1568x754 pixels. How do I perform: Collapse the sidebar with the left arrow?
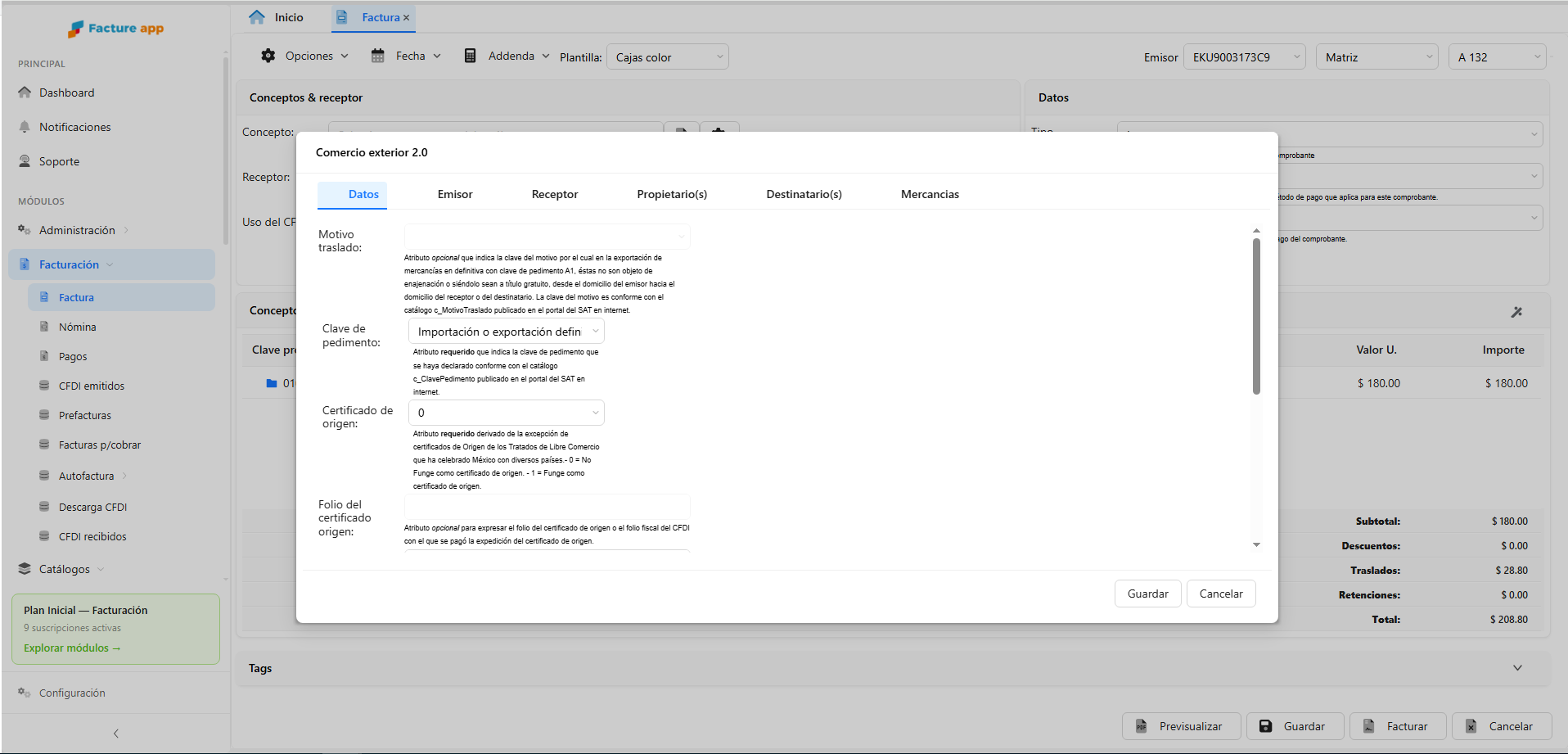point(116,734)
